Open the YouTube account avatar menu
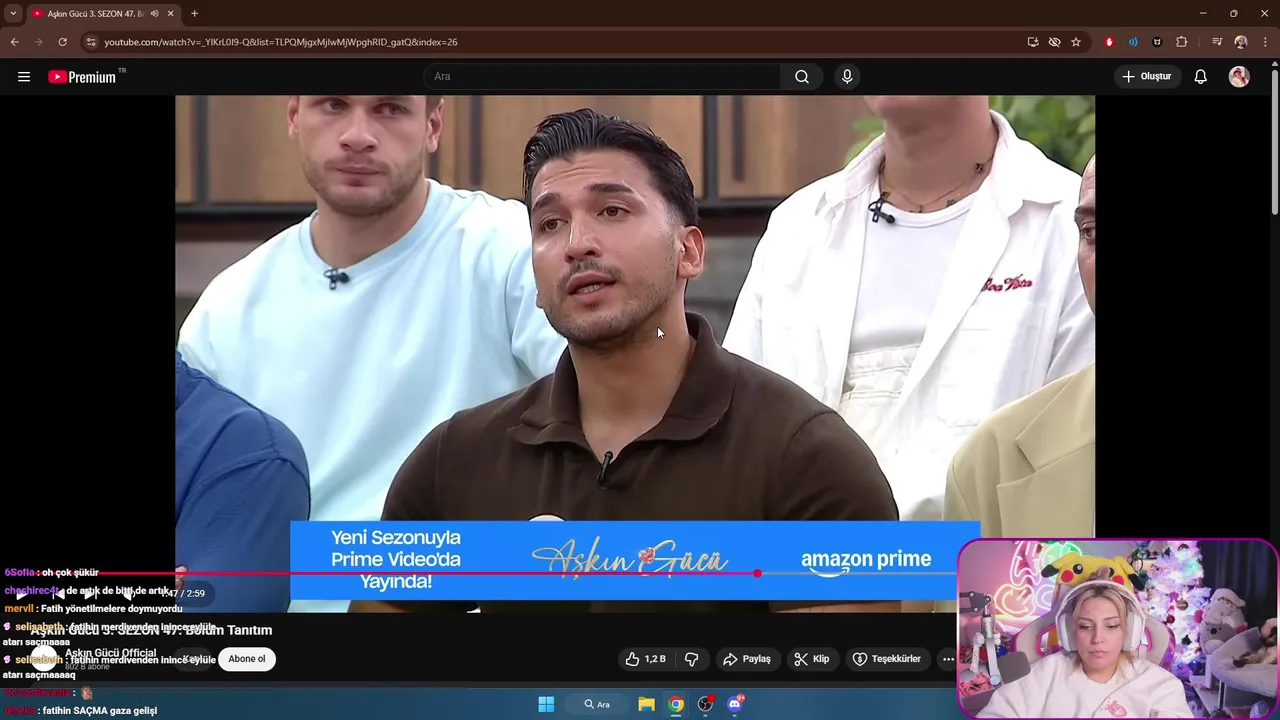The height and width of the screenshot is (720, 1280). coord(1239,77)
